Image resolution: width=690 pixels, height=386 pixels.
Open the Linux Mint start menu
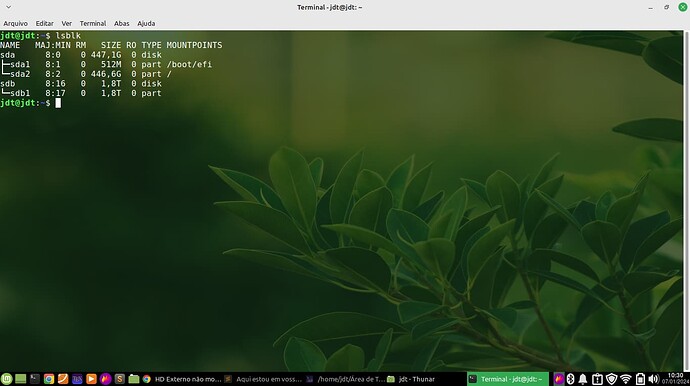(x=6, y=379)
